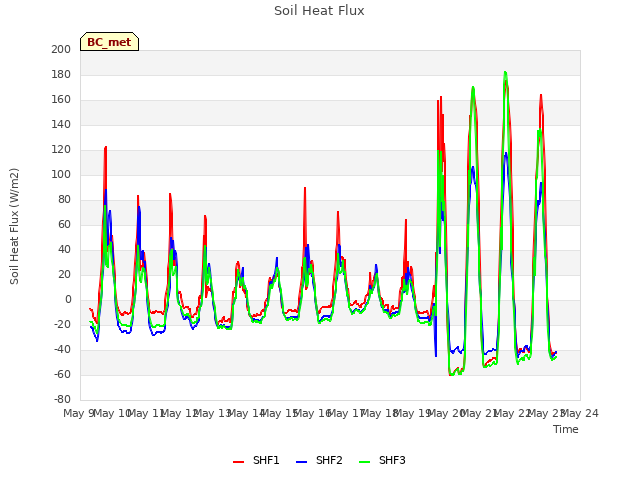Viewport: 640px width, 480px height.
Task: Click the May 9 x-axis label
Action: click(x=80, y=413)
